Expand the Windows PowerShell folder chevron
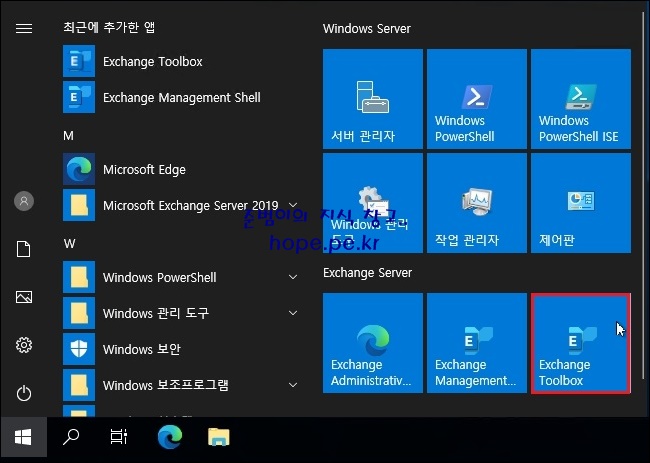 pyautogui.click(x=293, y=277)
